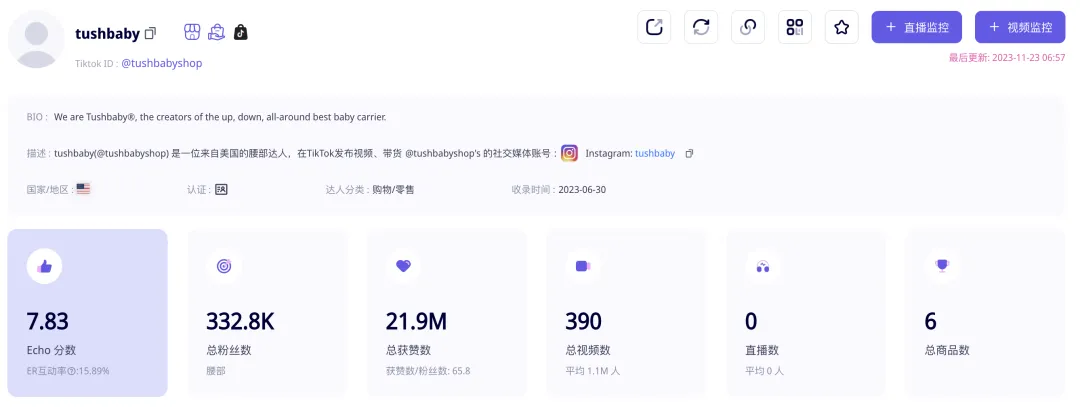
Task: Click 获赞数/粉丝数: 65.8 text
Action: [428, 371]
